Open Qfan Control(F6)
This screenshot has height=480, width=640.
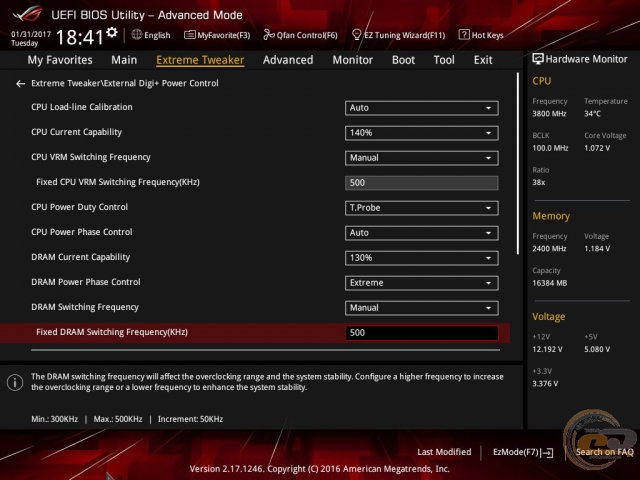point(300,35)
